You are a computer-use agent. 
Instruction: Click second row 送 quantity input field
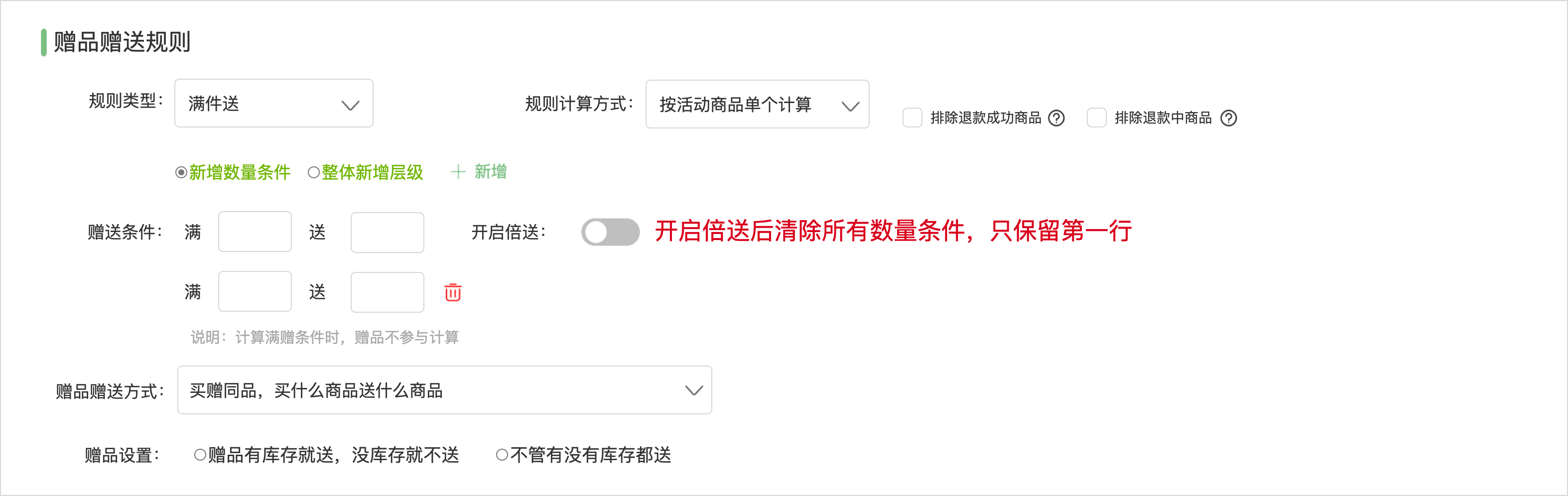tap(387, 292)
